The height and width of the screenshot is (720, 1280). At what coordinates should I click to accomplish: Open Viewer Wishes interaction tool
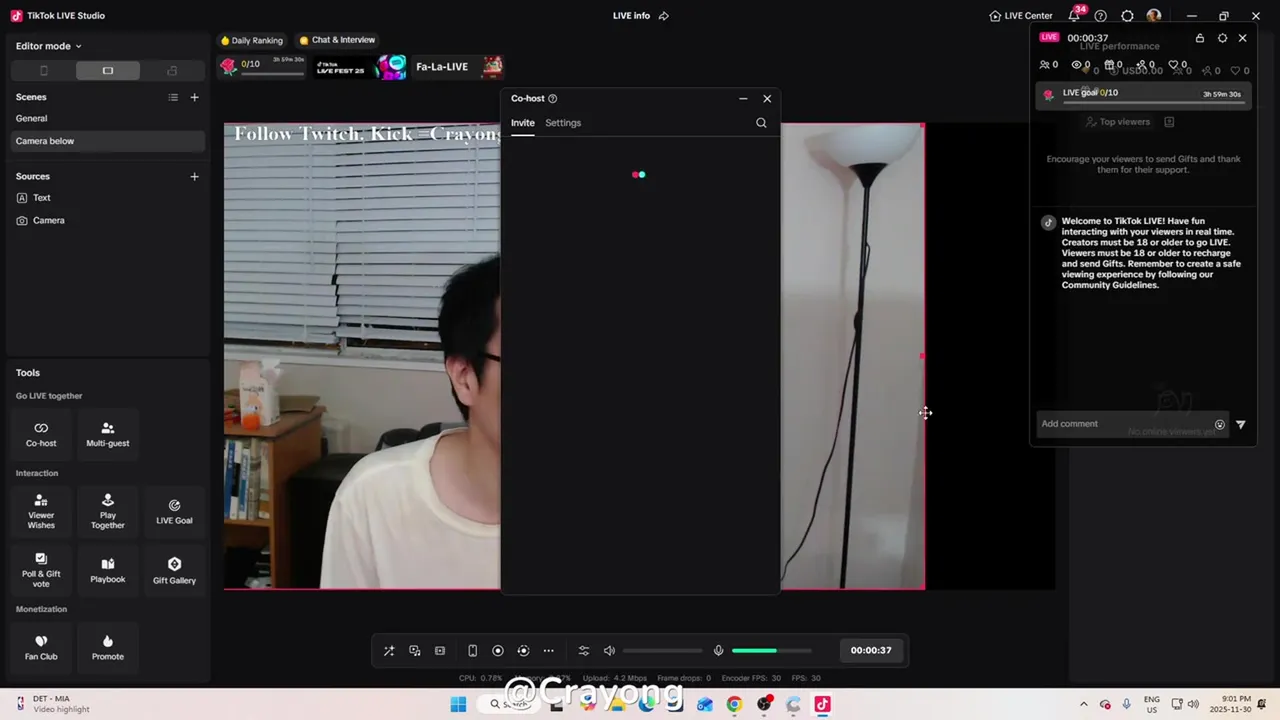click(41, 511)
